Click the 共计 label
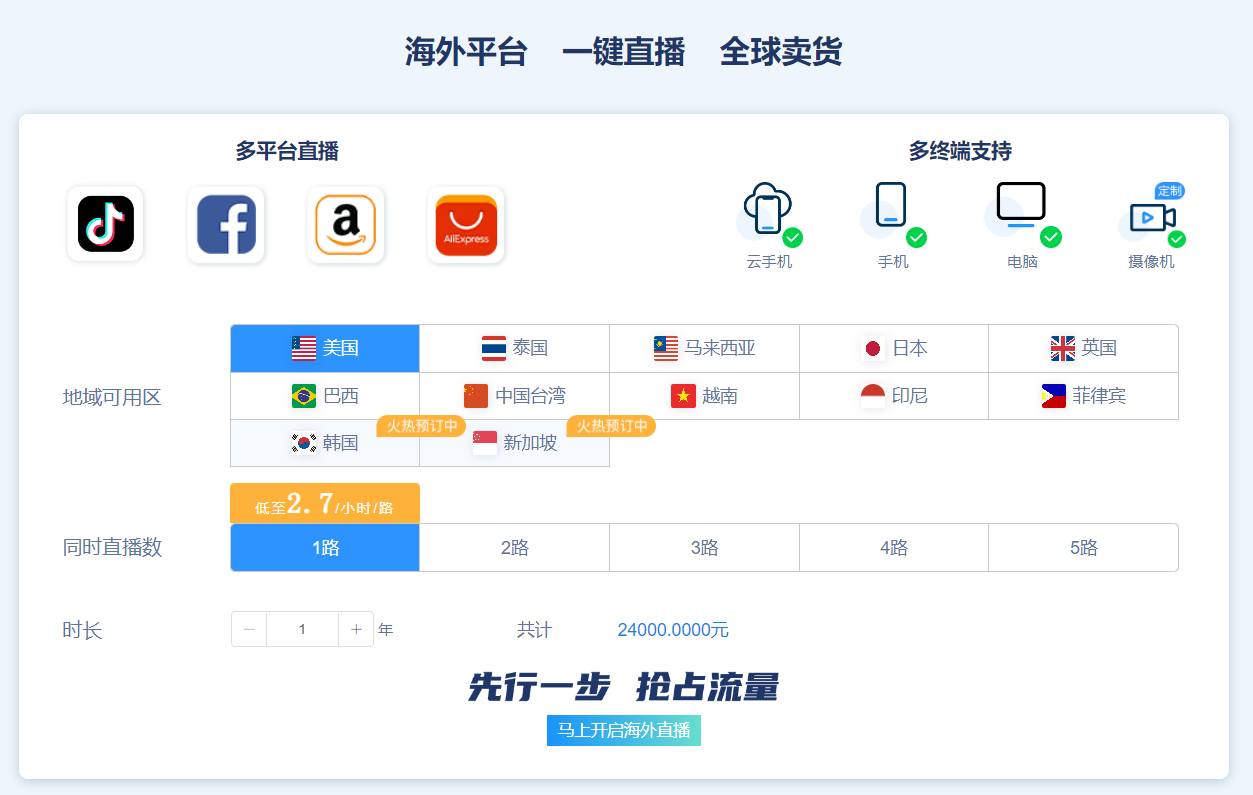Viewport: 1253px width, 795px height. [x=534, y=630]
